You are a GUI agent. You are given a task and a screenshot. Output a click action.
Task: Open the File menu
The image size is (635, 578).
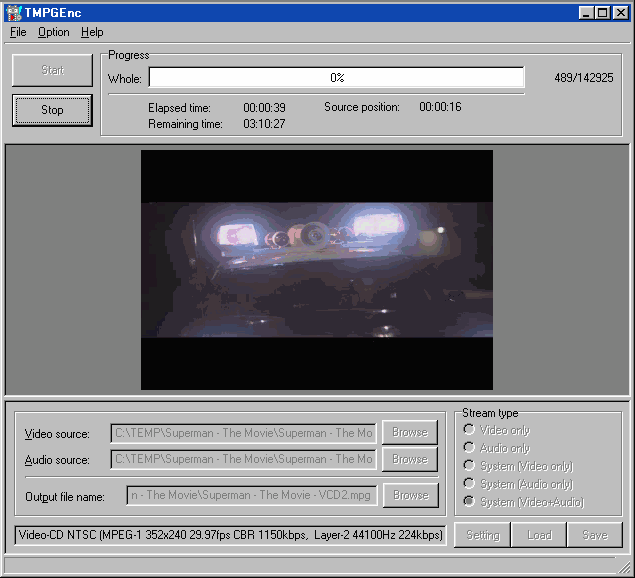click(x=18, y=32)
